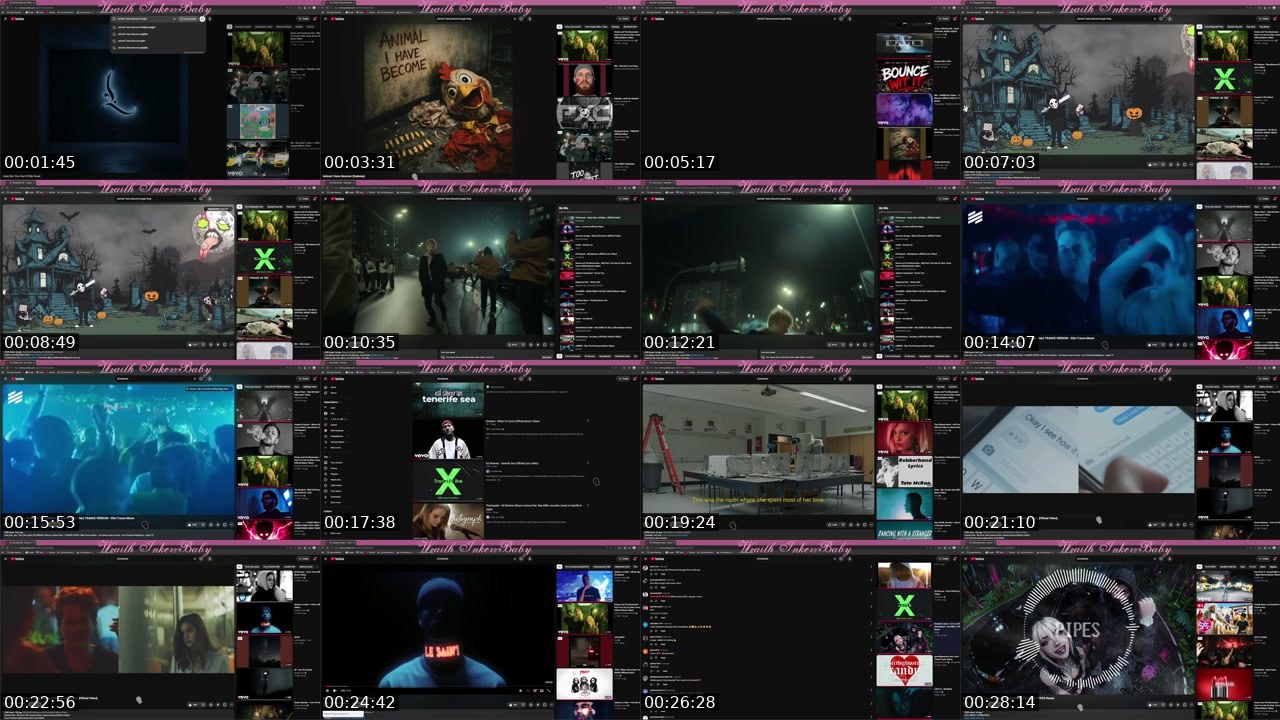Screen dimensions: 1280x720
Task: Jump to the street scene frame 00:10:35
Action: pyautogui.click(x=480, y=270)
